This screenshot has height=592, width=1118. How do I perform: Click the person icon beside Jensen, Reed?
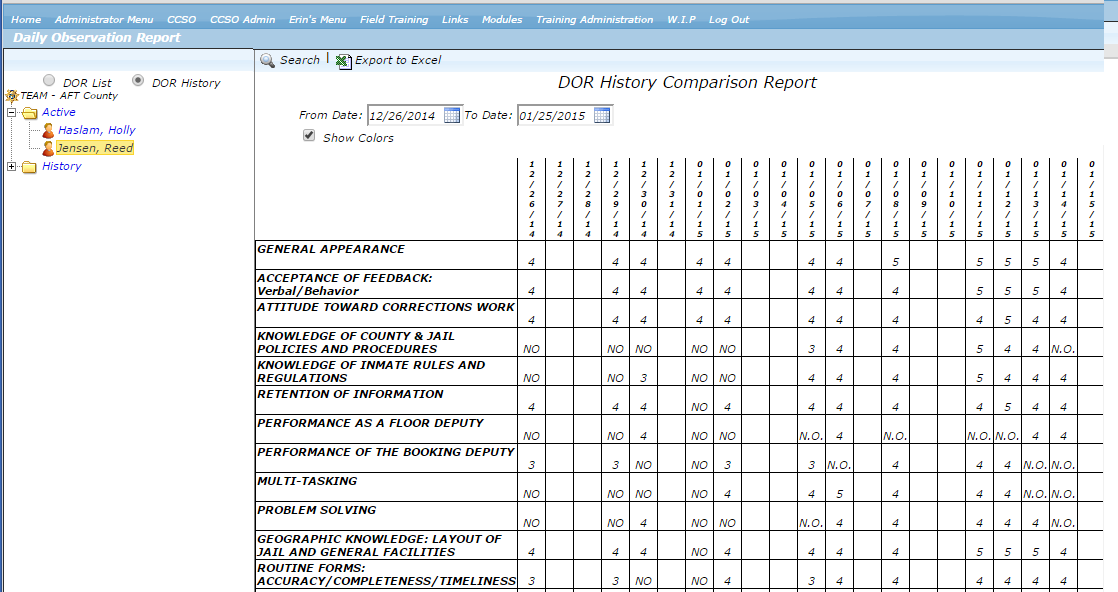click(x=48, y=149)
